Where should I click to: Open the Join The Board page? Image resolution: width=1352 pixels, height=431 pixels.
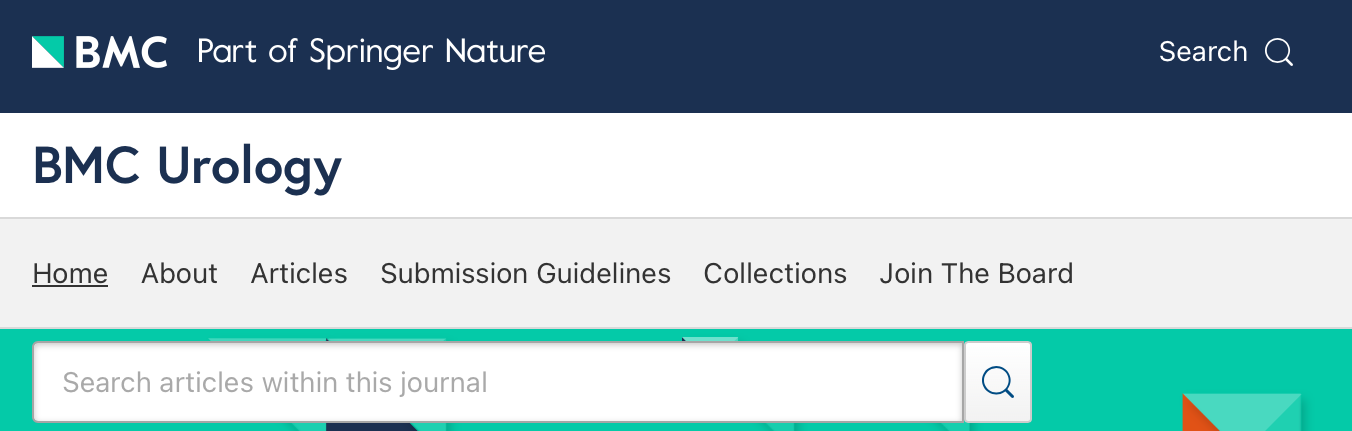click(976, 273)
